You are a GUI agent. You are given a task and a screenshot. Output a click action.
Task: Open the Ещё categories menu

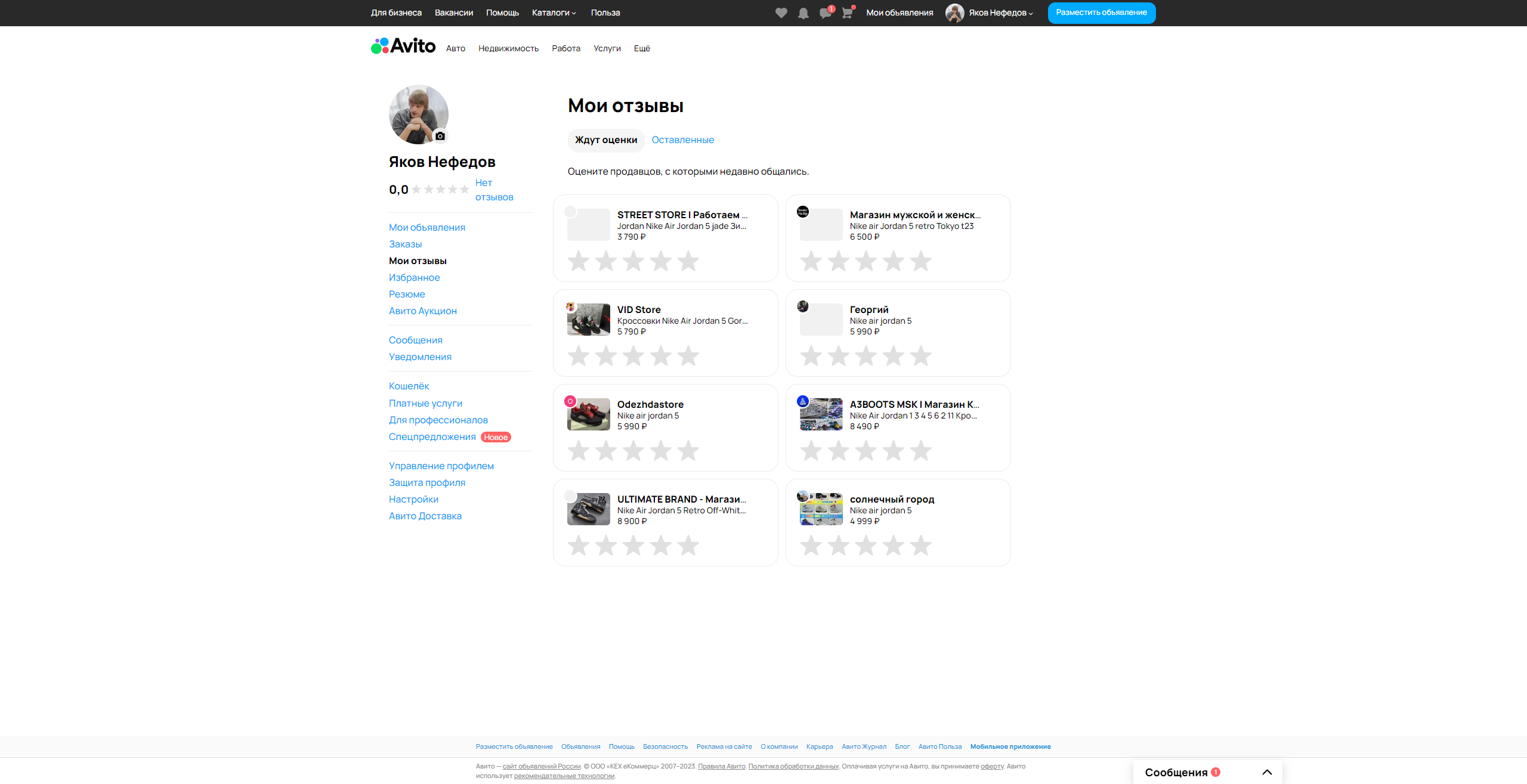pos(642,48)
